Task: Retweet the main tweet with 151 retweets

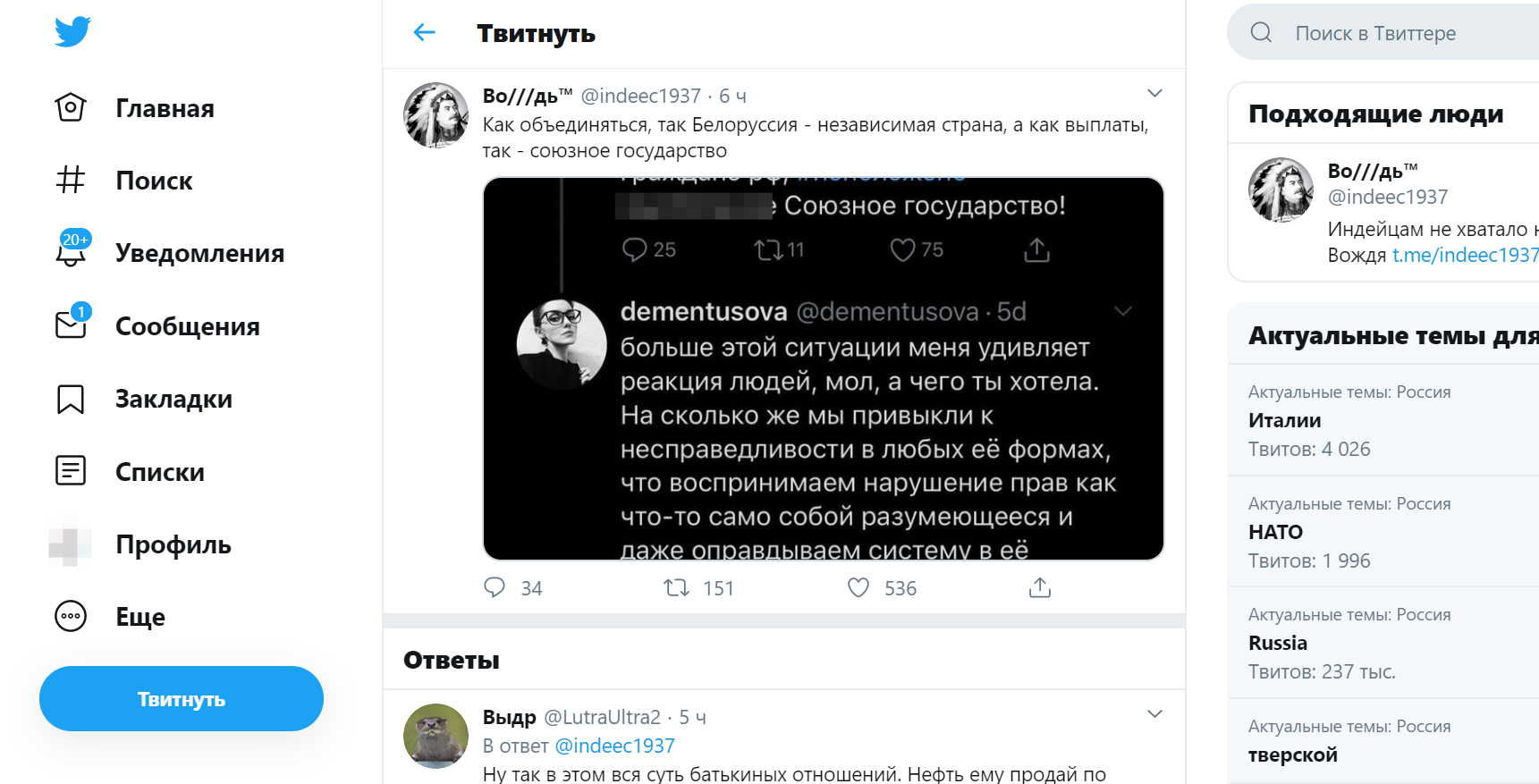Action: pyautogui.click(x=677, y=587)
